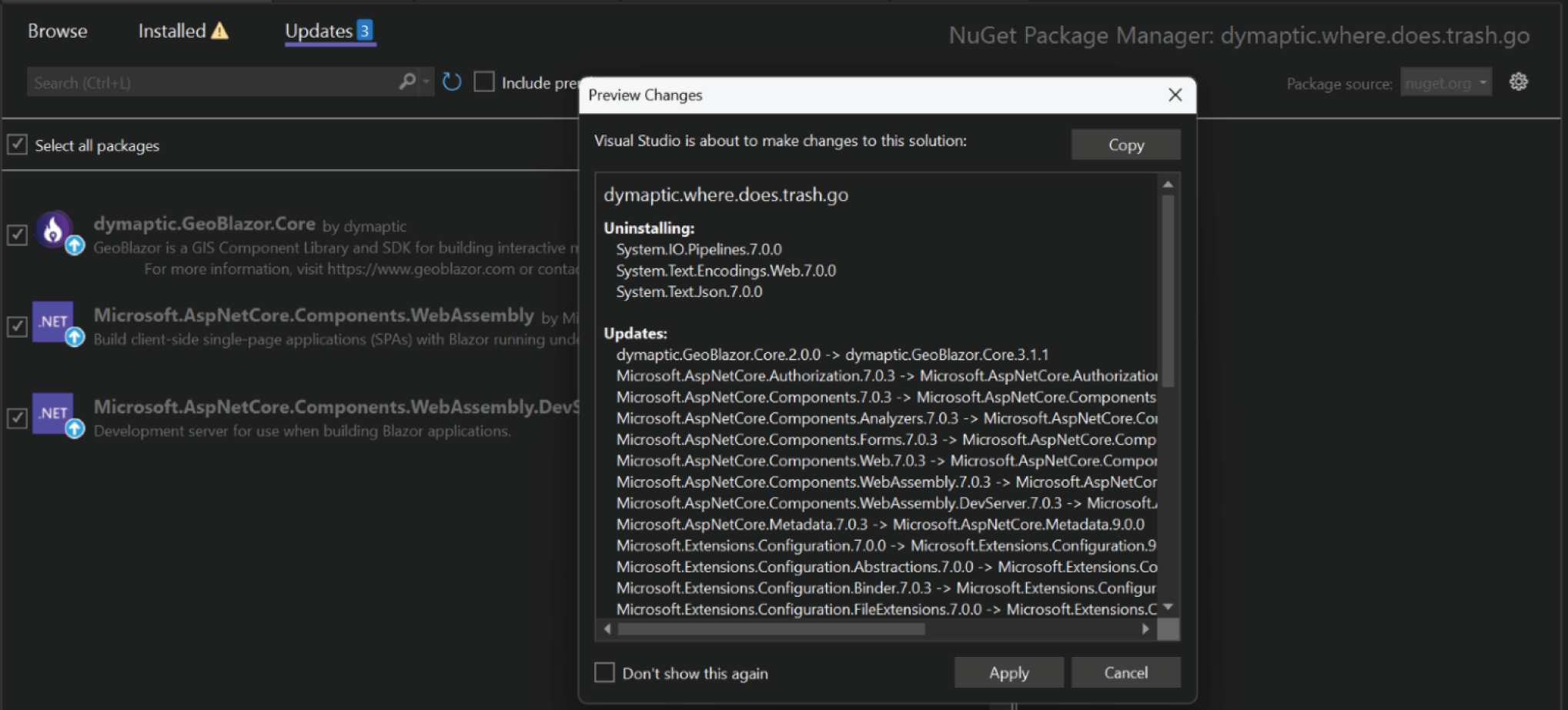Click the search magnifier icon
The height and width of the screenshot is (710, 1568).
tap(406, 81)
